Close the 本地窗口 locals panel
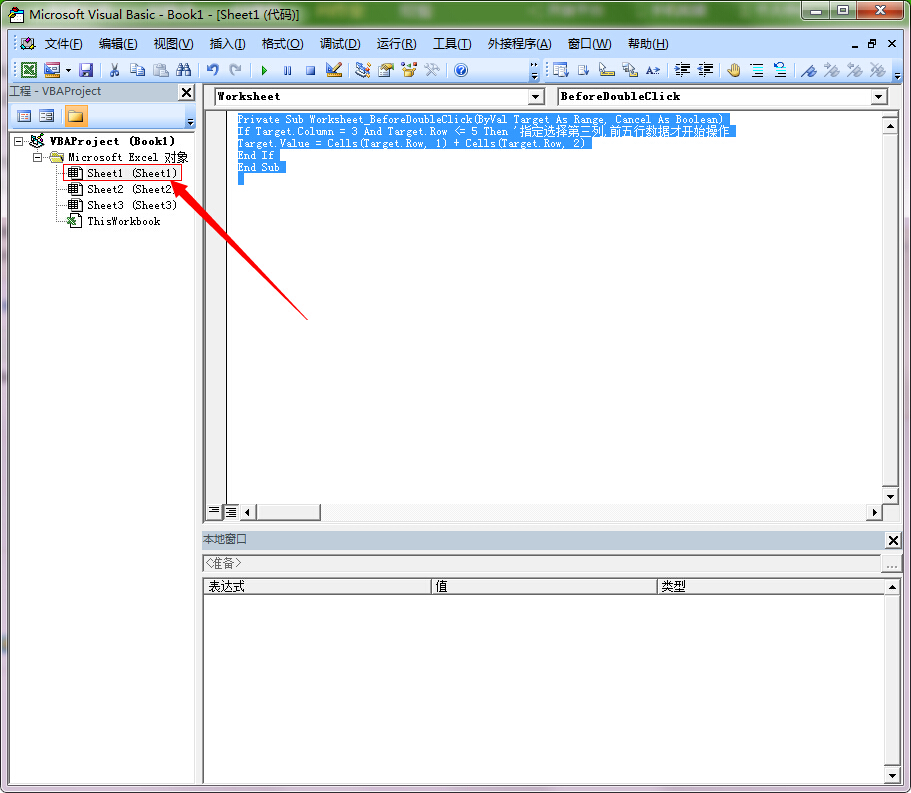The width and height of the screenshot is (911, 793). pos(893,540)
